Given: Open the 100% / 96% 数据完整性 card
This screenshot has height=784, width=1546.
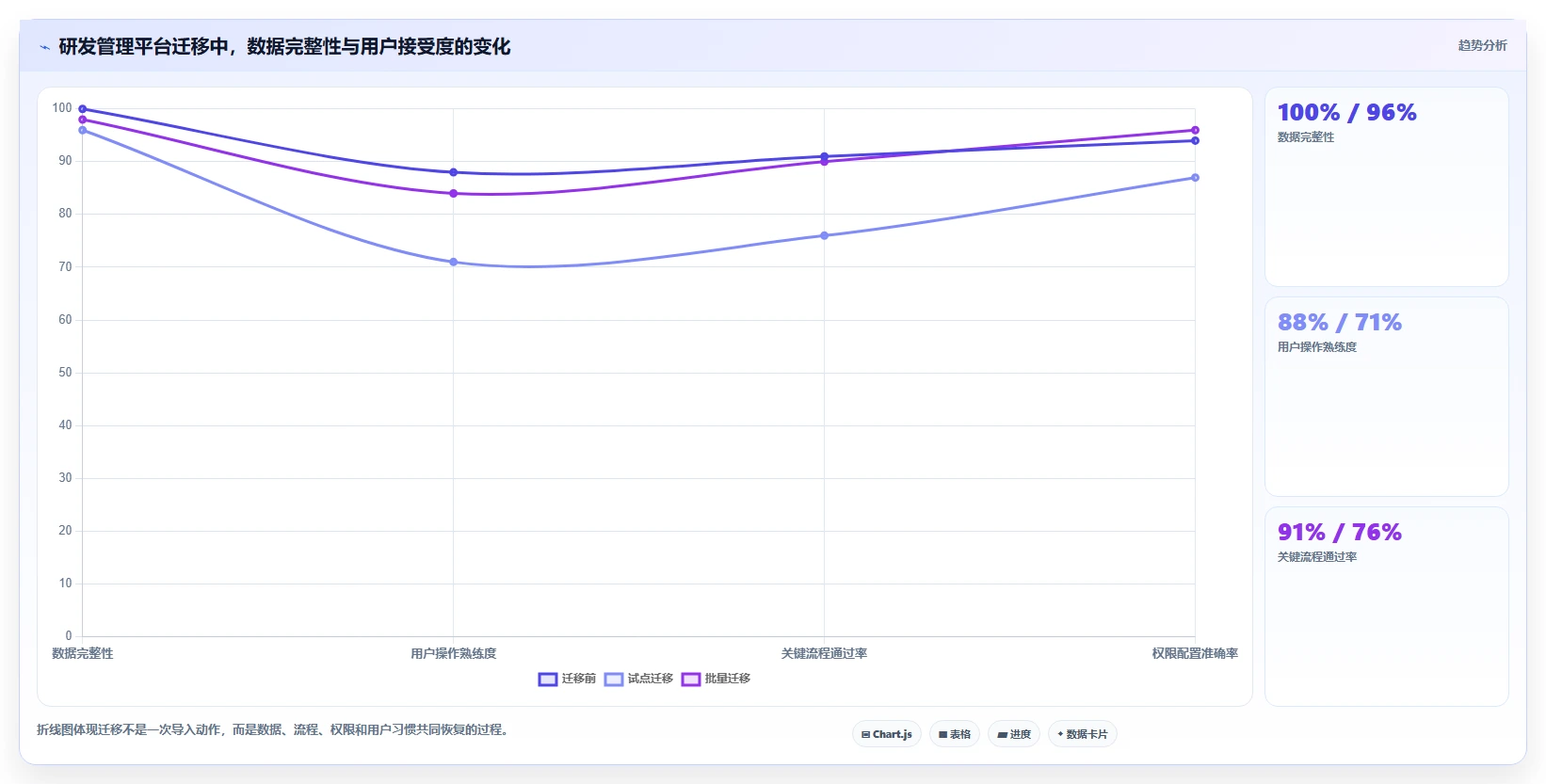Looking at the screenshot, I should [x=1386, y=187].
